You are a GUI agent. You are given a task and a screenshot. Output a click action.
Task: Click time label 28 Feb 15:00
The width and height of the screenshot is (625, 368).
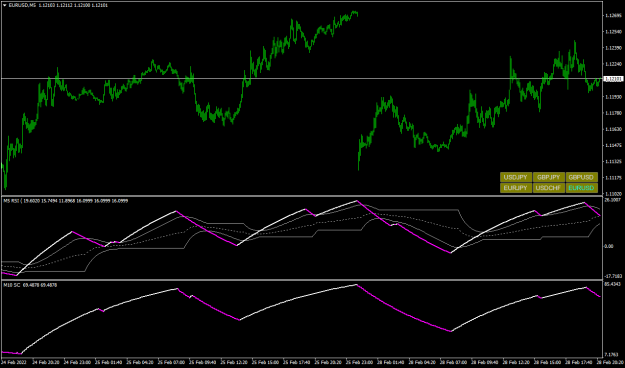point(547,362)
